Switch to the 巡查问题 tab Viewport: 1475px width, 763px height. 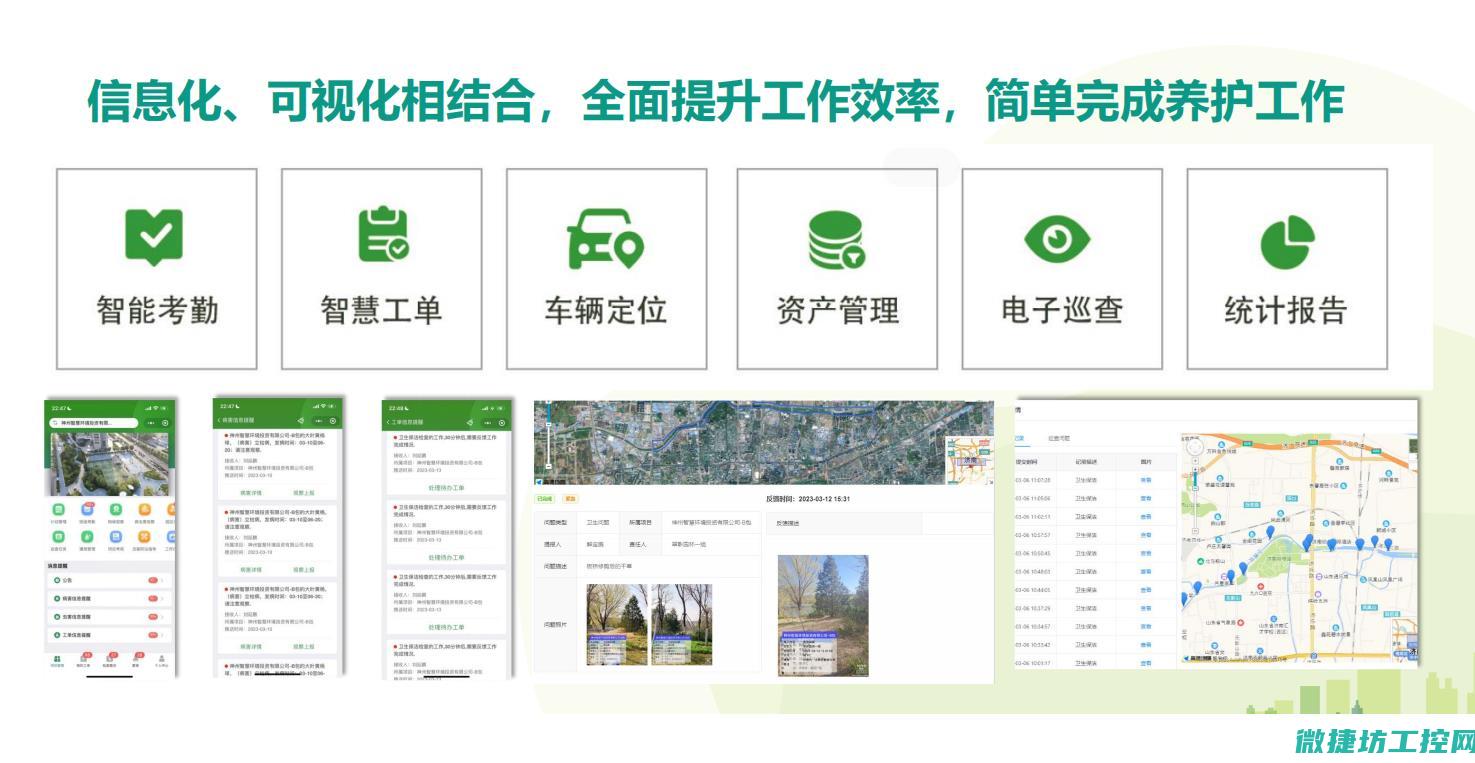coord(1059,438)
